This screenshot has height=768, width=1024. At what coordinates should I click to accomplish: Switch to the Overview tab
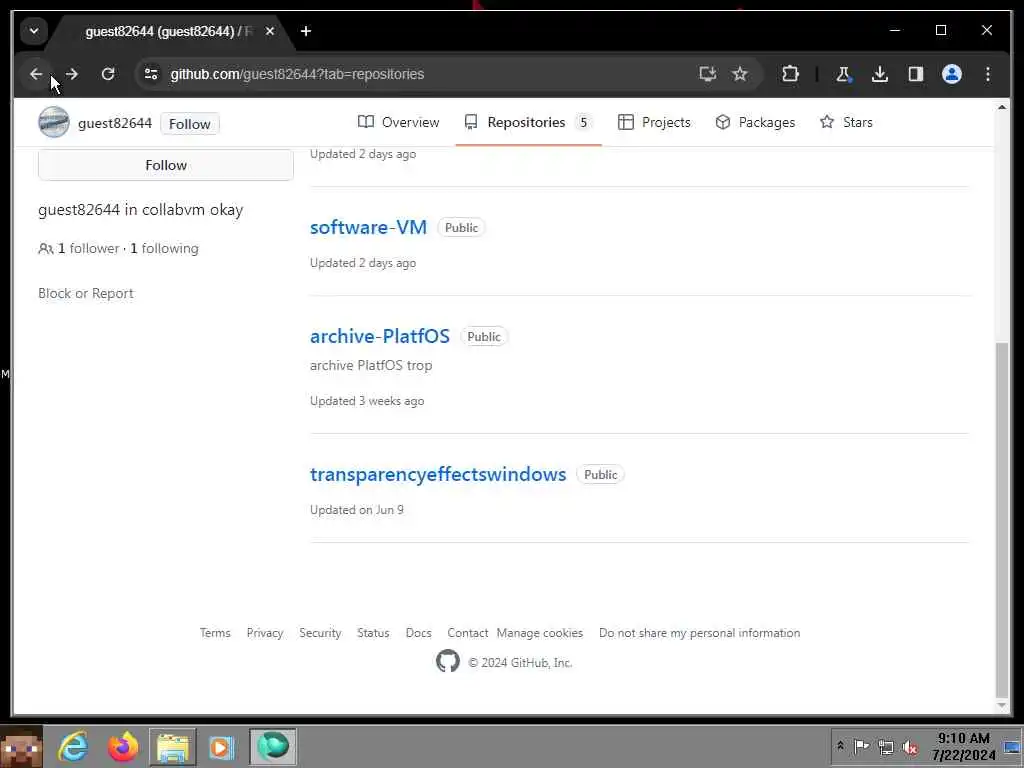tap(398, 122)
